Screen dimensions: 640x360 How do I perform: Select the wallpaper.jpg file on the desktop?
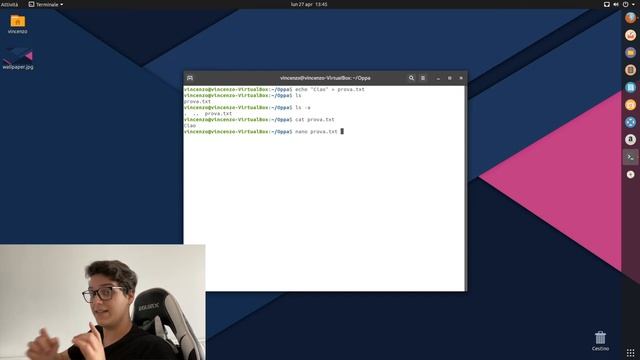18,58
